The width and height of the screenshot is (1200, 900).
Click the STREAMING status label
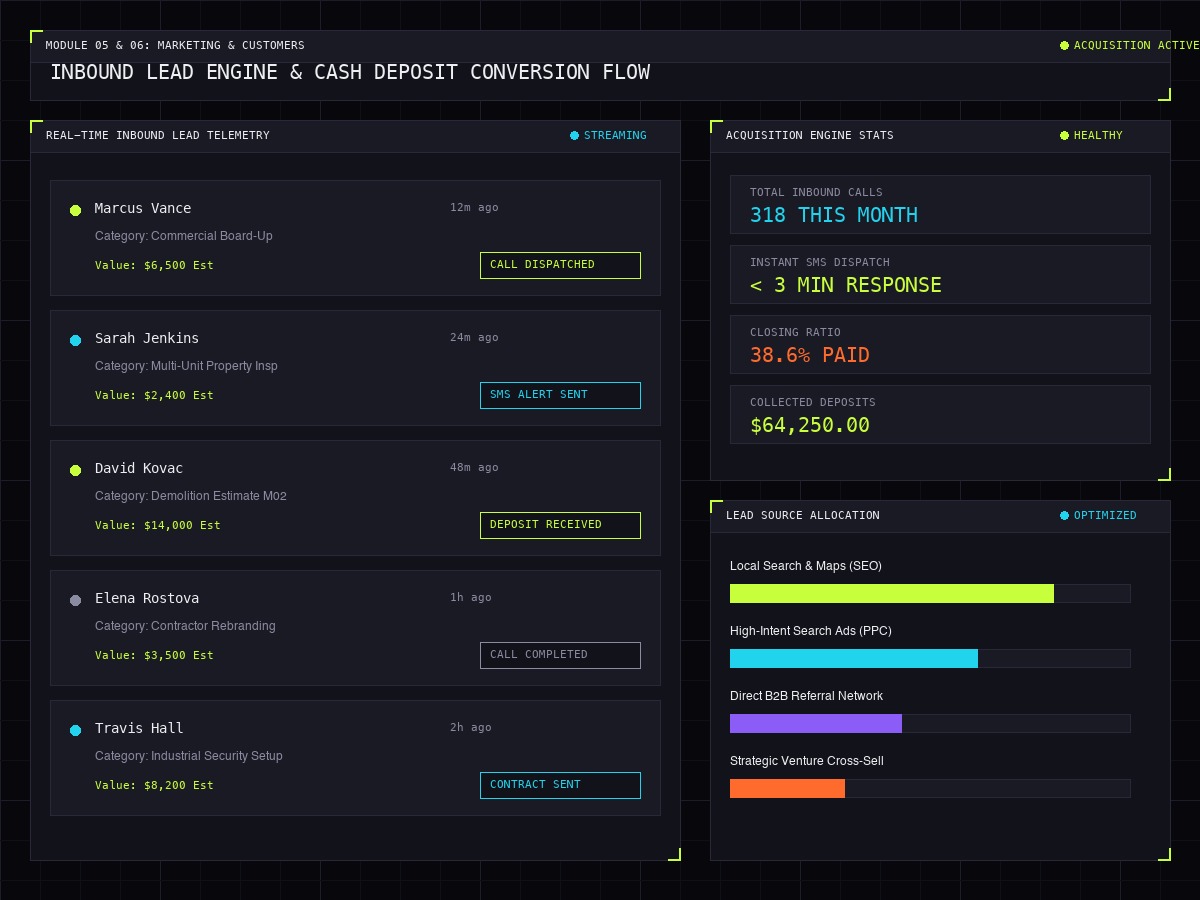[615, 135]
